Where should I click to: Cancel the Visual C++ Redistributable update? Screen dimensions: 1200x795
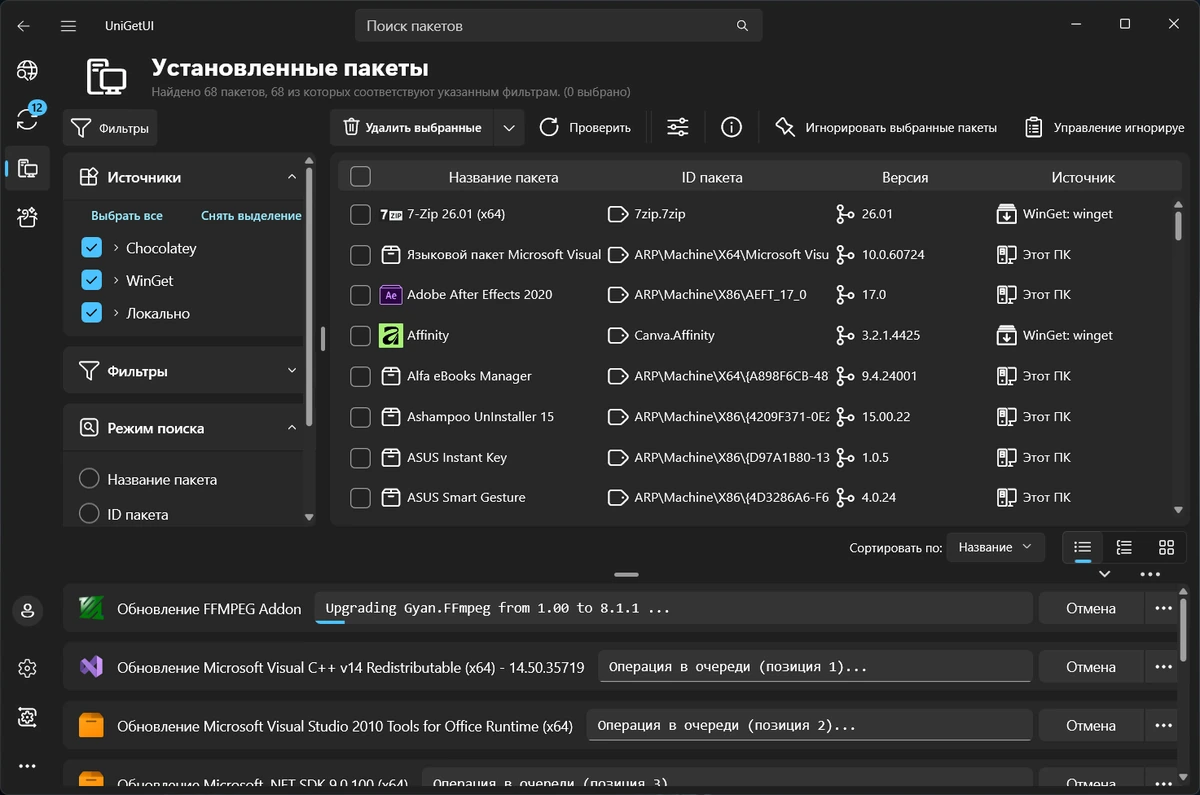1090,667
